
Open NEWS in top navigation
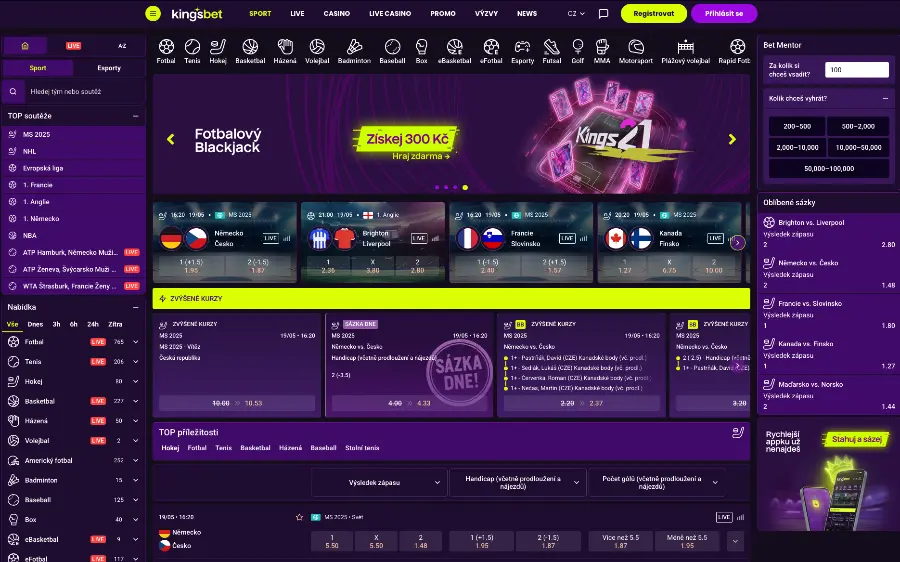(527, 13)
